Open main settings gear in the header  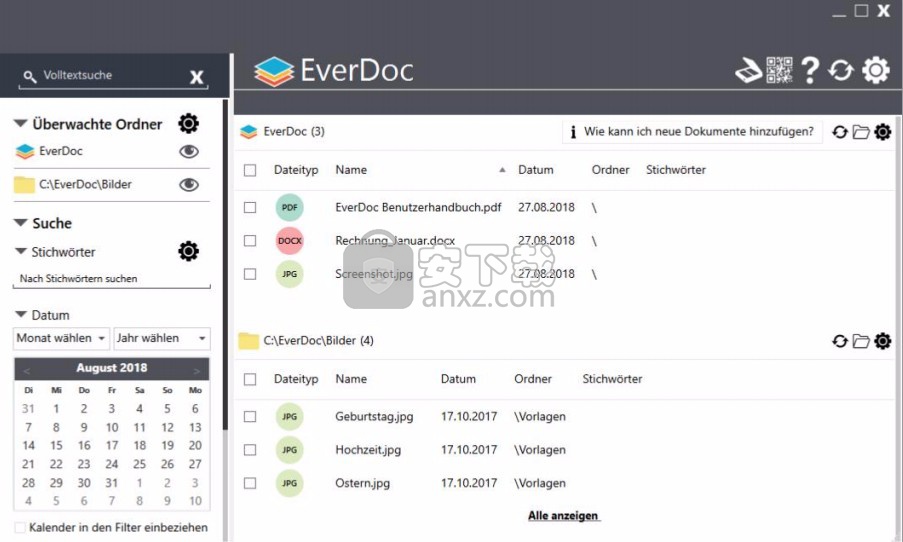875,70
